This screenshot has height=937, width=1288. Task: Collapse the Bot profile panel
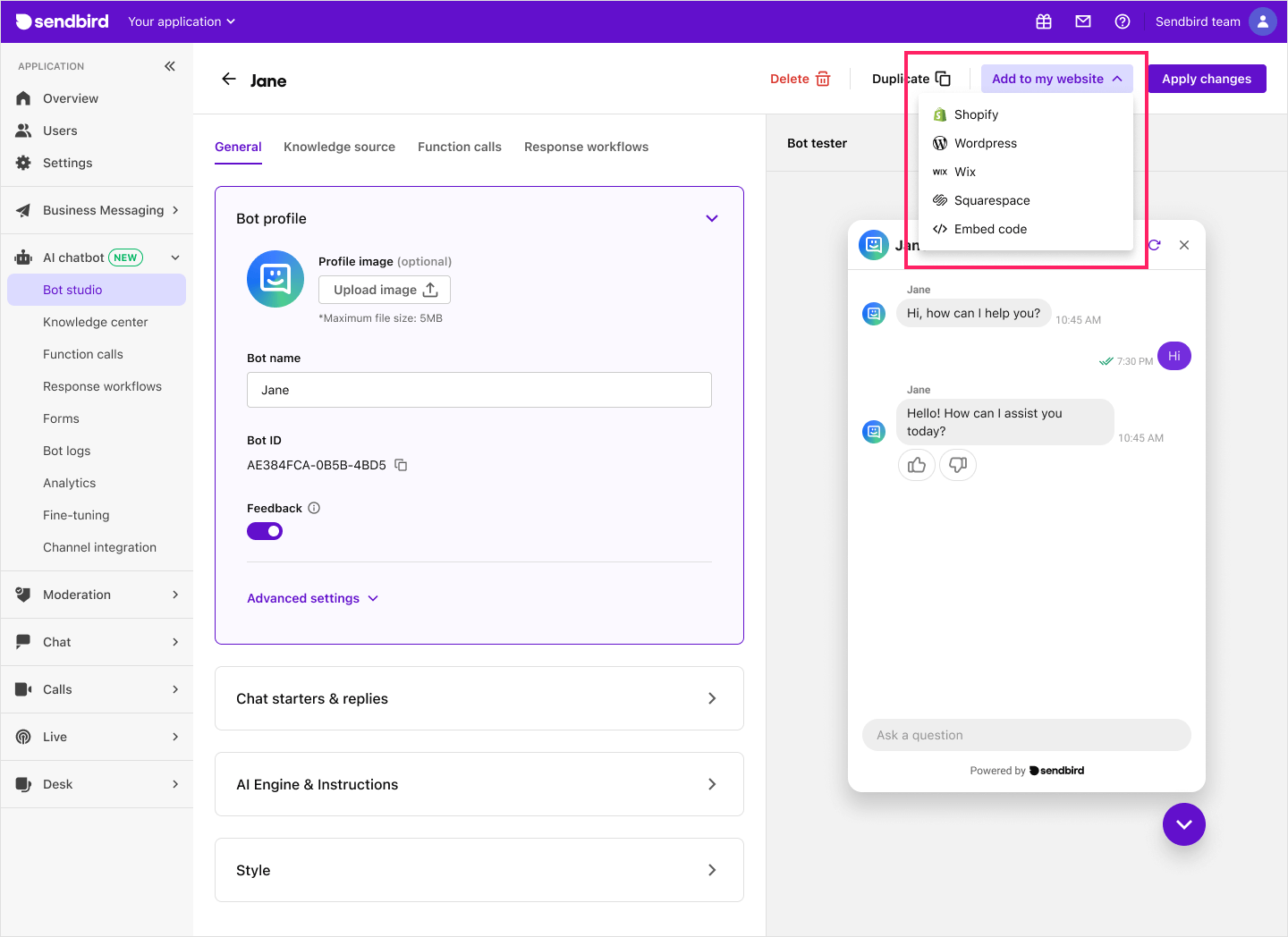point(712,218)
